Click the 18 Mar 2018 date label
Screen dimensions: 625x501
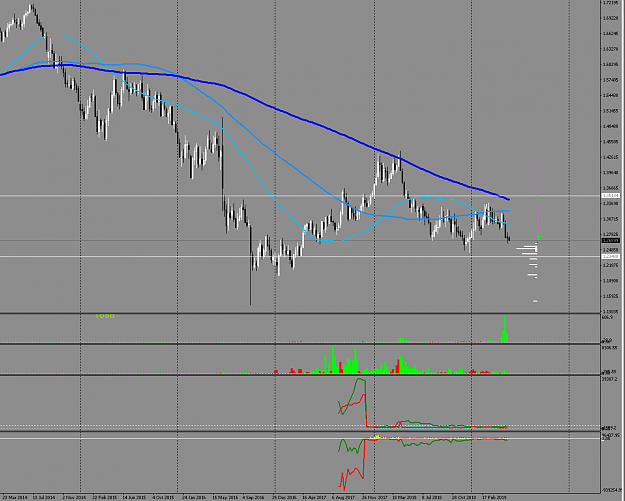tap(404, 498)
